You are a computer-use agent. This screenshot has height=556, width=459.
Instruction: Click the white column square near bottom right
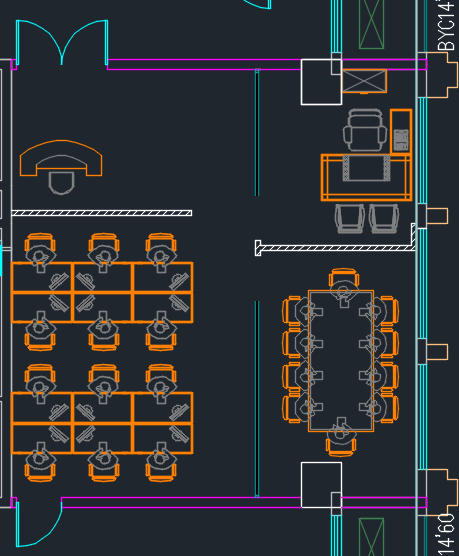point(321,485)
